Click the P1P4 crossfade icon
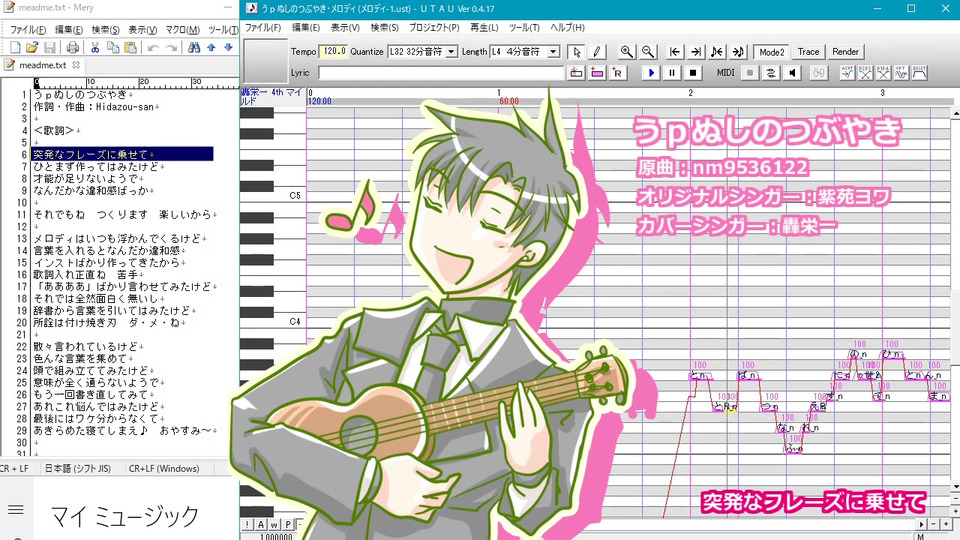960x540 pixels. tap(883, 73)
